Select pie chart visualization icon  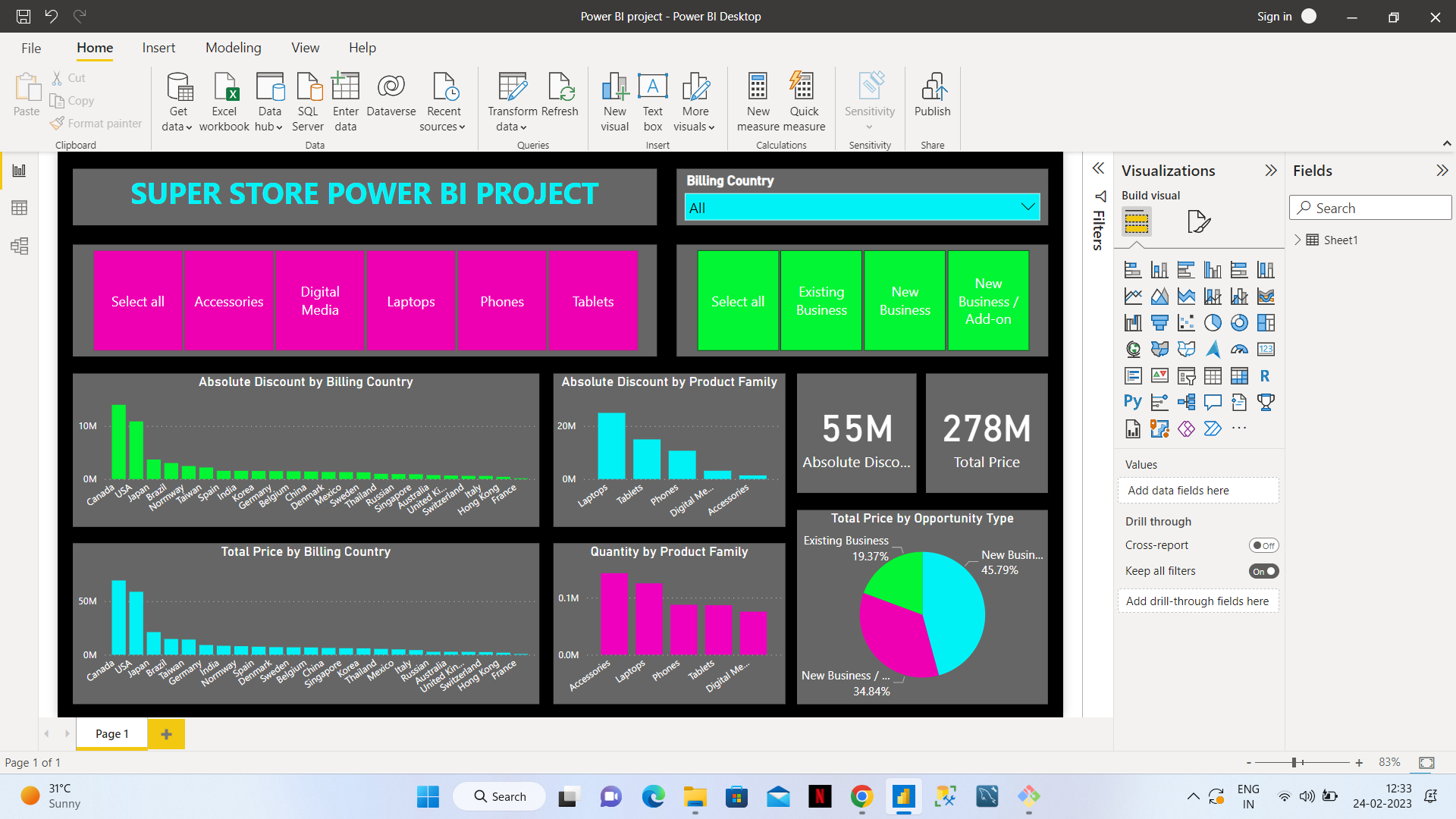[1213, 323]
